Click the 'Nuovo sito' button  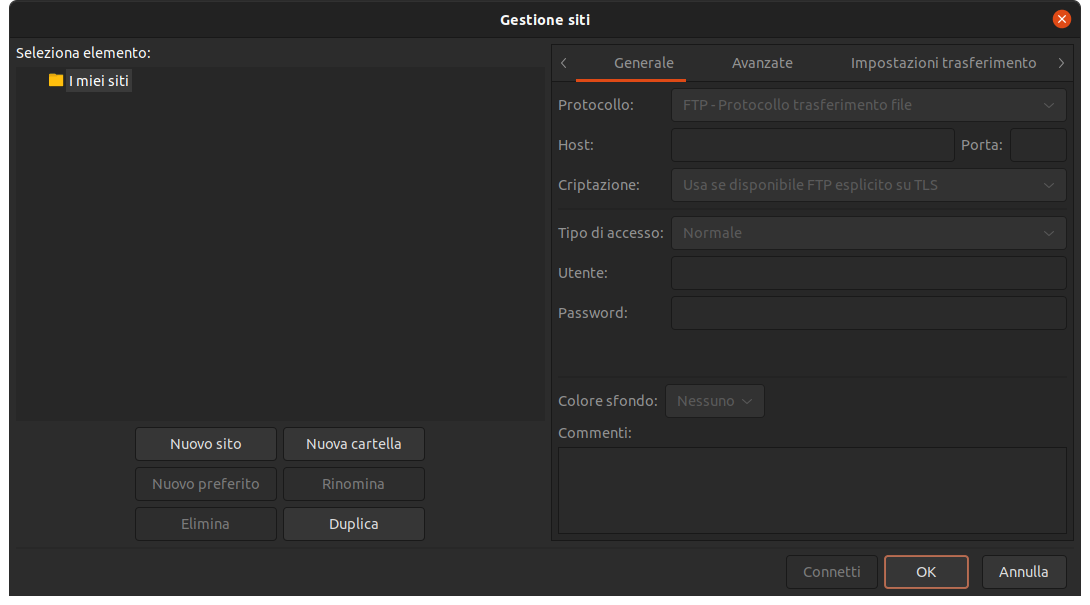[205, 444]
